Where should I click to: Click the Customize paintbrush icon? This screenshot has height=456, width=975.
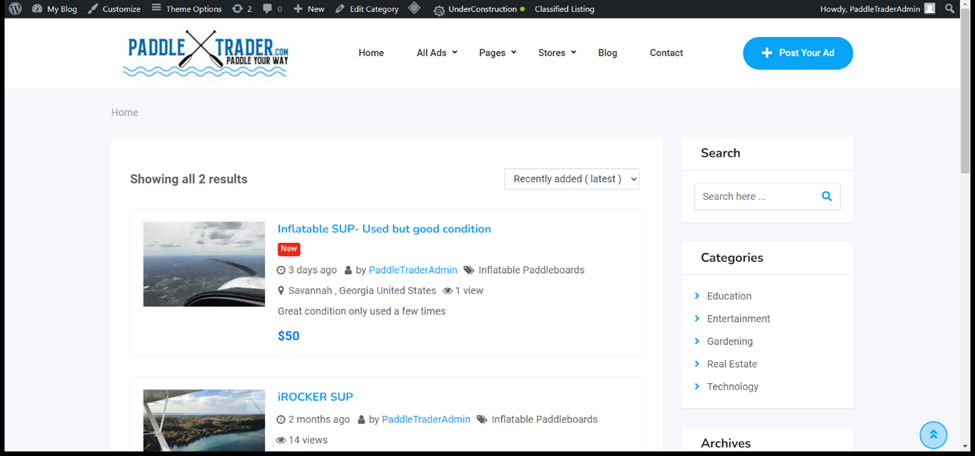pos(93,9)
